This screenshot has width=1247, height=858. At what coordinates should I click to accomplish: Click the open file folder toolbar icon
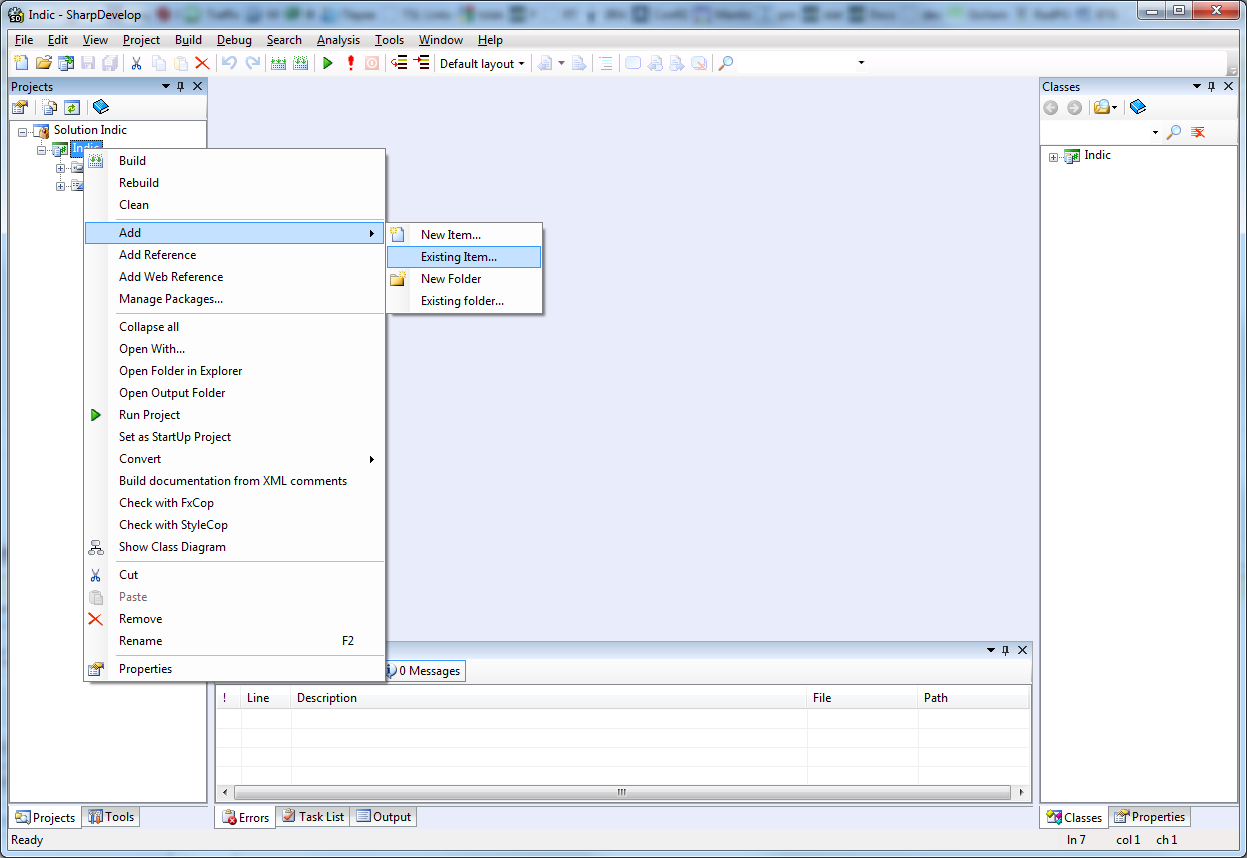click(x=43, y=63)
